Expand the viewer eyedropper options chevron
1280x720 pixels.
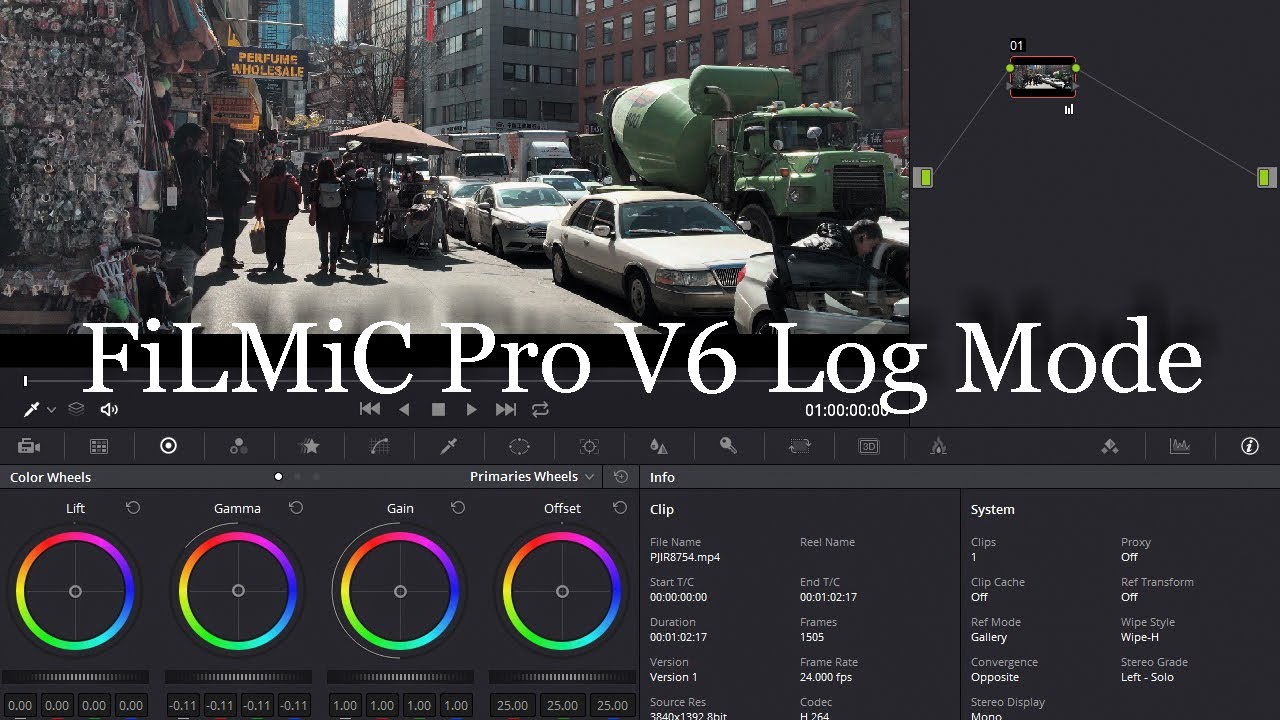[x=51, y=410]
